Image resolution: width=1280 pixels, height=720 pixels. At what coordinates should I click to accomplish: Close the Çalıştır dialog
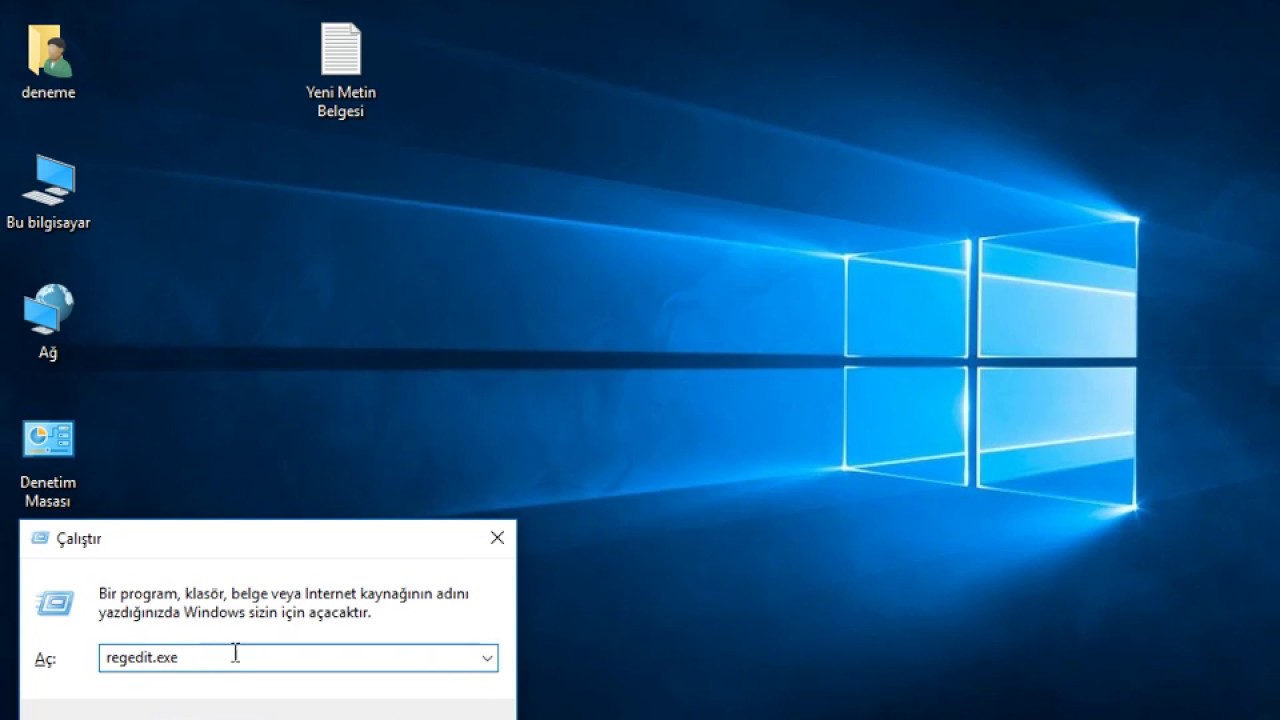(497, 538)
